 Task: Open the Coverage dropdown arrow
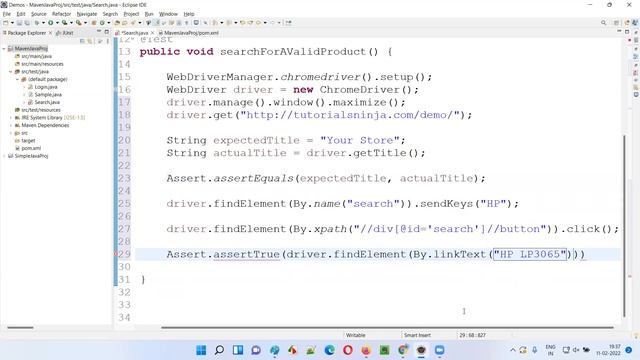(x=71, y=23)
